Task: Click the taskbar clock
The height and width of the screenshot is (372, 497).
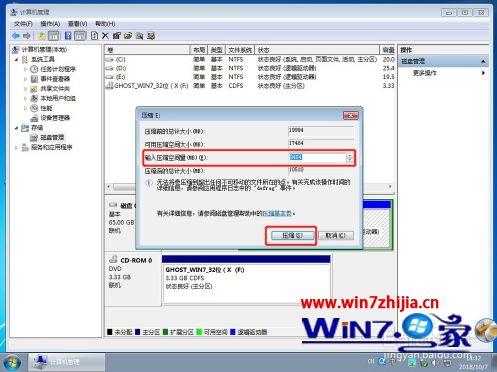Action: tap(473, 363)
